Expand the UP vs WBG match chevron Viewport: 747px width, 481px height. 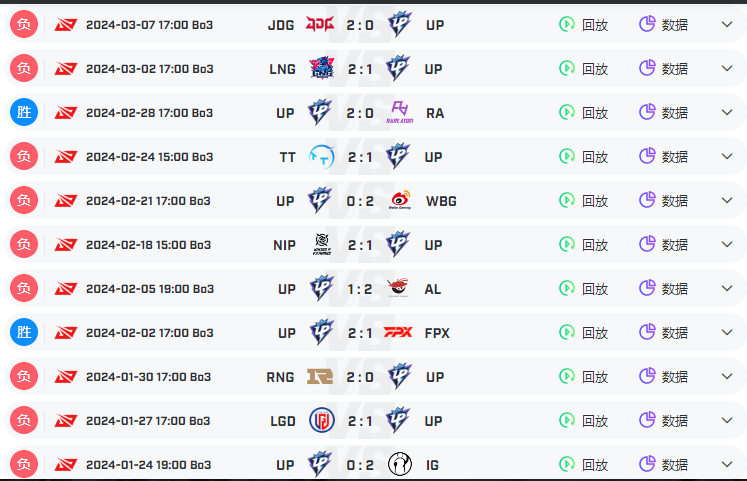tap(727, 200)
